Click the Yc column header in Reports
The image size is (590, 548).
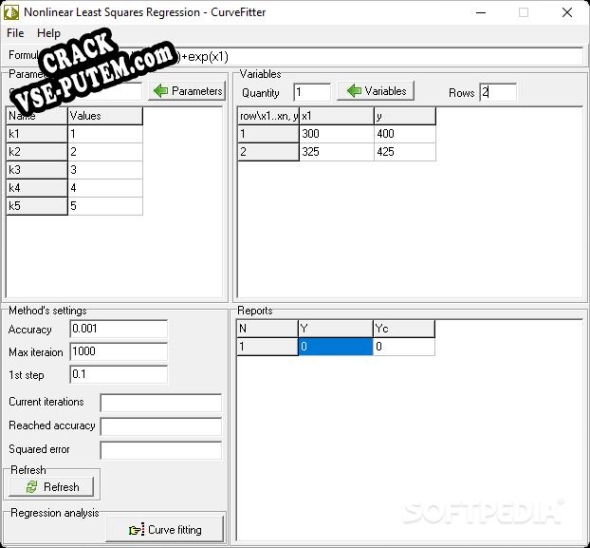tap(404, 328)
